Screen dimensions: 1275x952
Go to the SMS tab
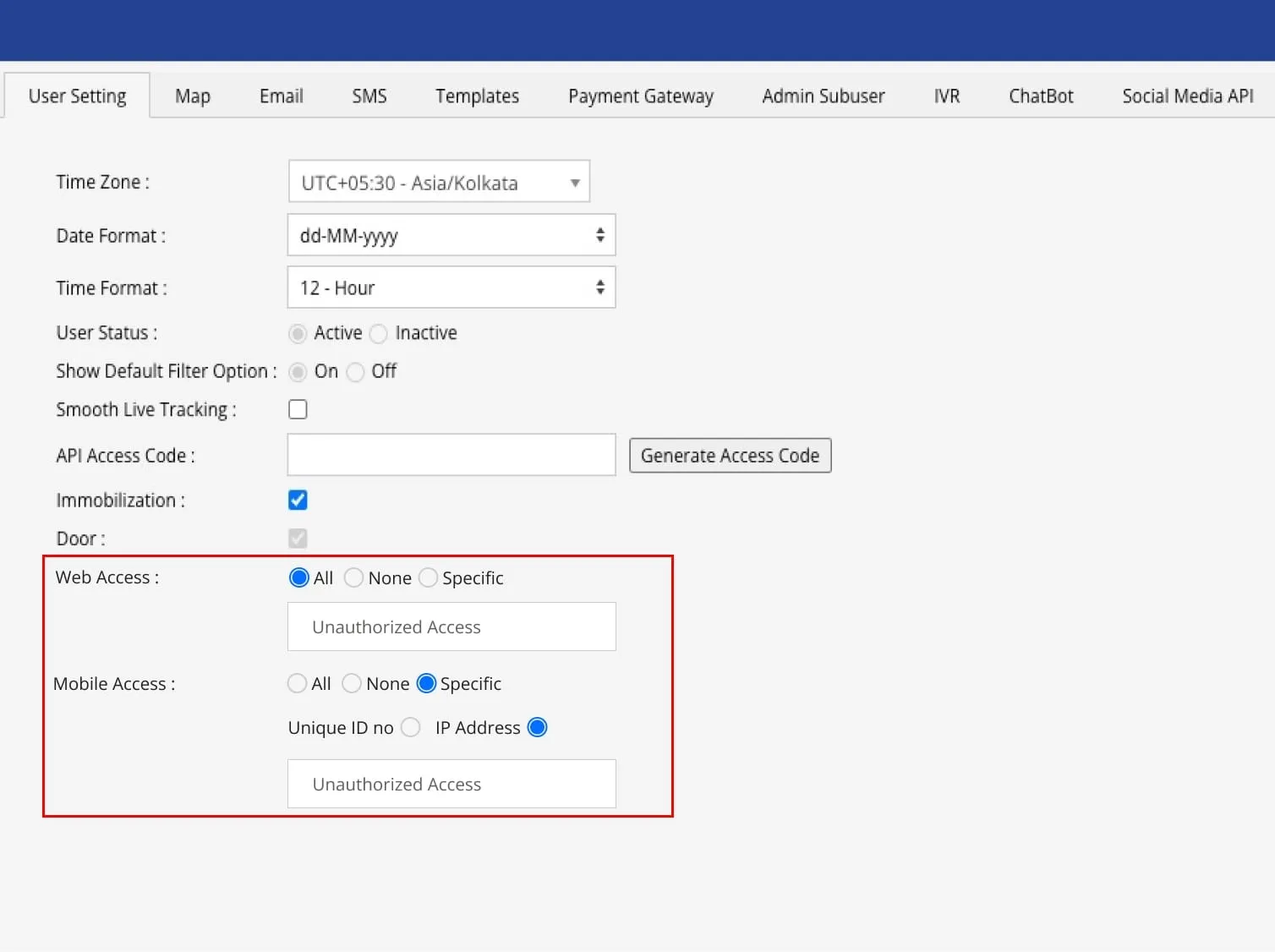click(x=369, y=96)
